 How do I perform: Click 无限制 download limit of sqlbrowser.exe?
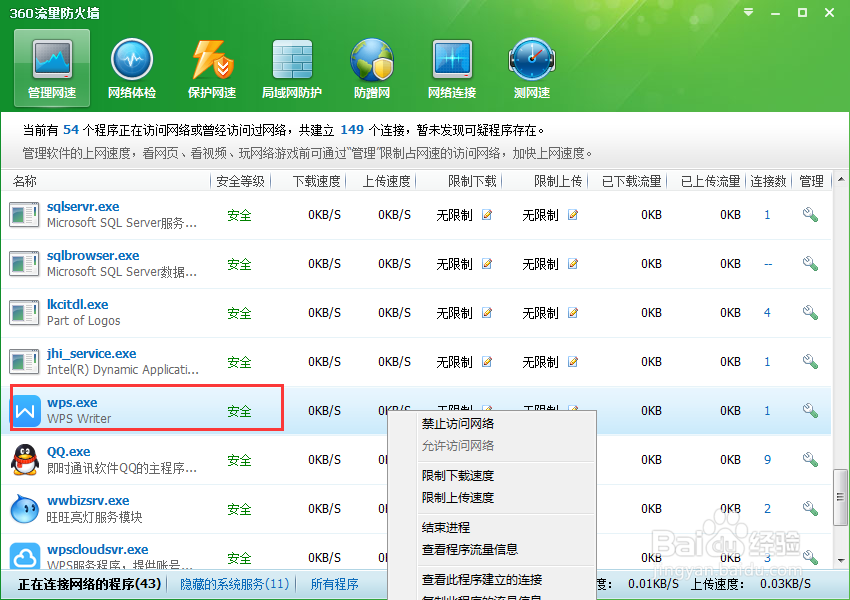454,264
